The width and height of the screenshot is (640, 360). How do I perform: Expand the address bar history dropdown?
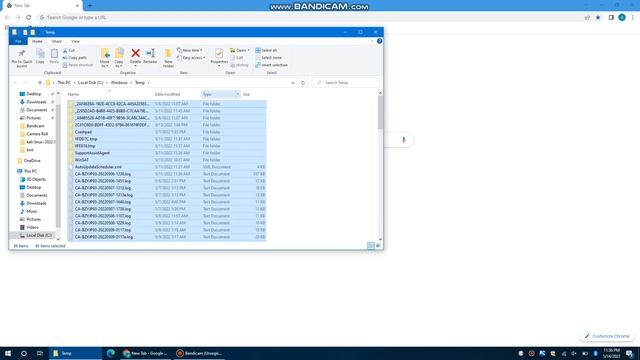[293, 83]
